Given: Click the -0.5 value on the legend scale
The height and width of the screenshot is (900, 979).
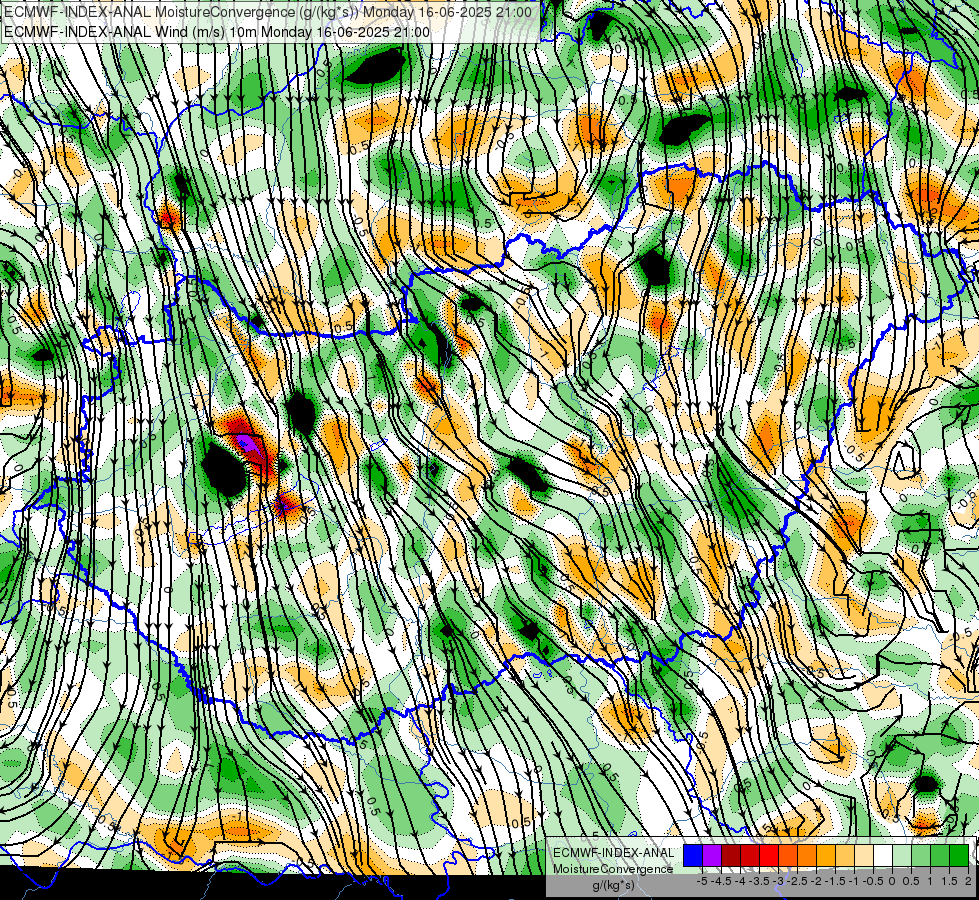Looking at the screenshot, I should point(873,881).
